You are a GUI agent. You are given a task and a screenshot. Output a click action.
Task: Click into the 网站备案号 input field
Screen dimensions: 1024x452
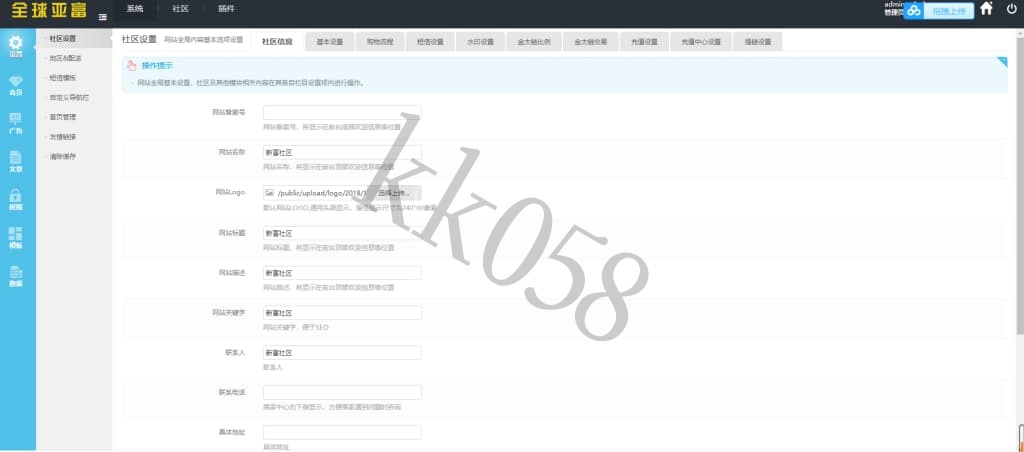click(342, 112)
